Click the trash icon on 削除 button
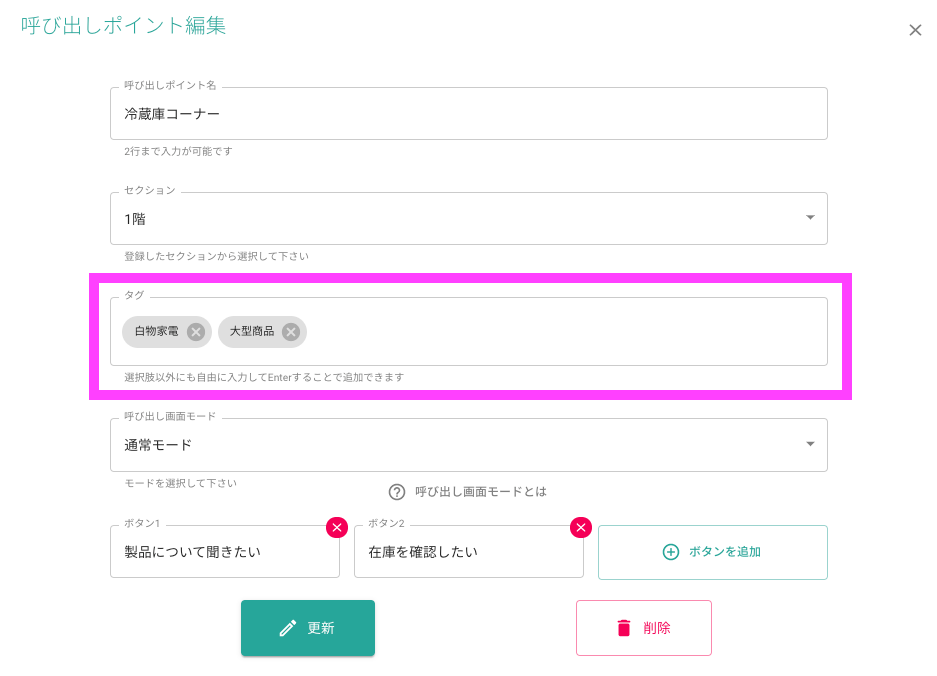Screen dimensions: 937x676 tap(624, 628)
